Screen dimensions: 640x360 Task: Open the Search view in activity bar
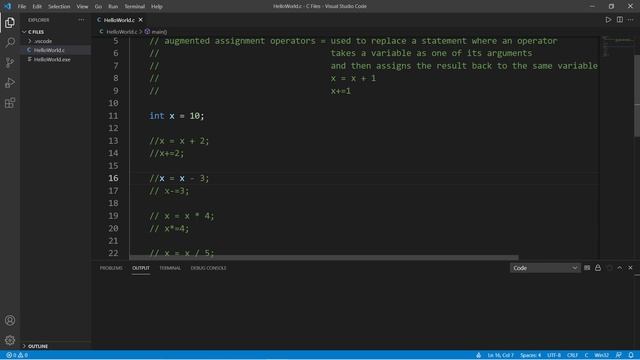[x=10, y=42]
